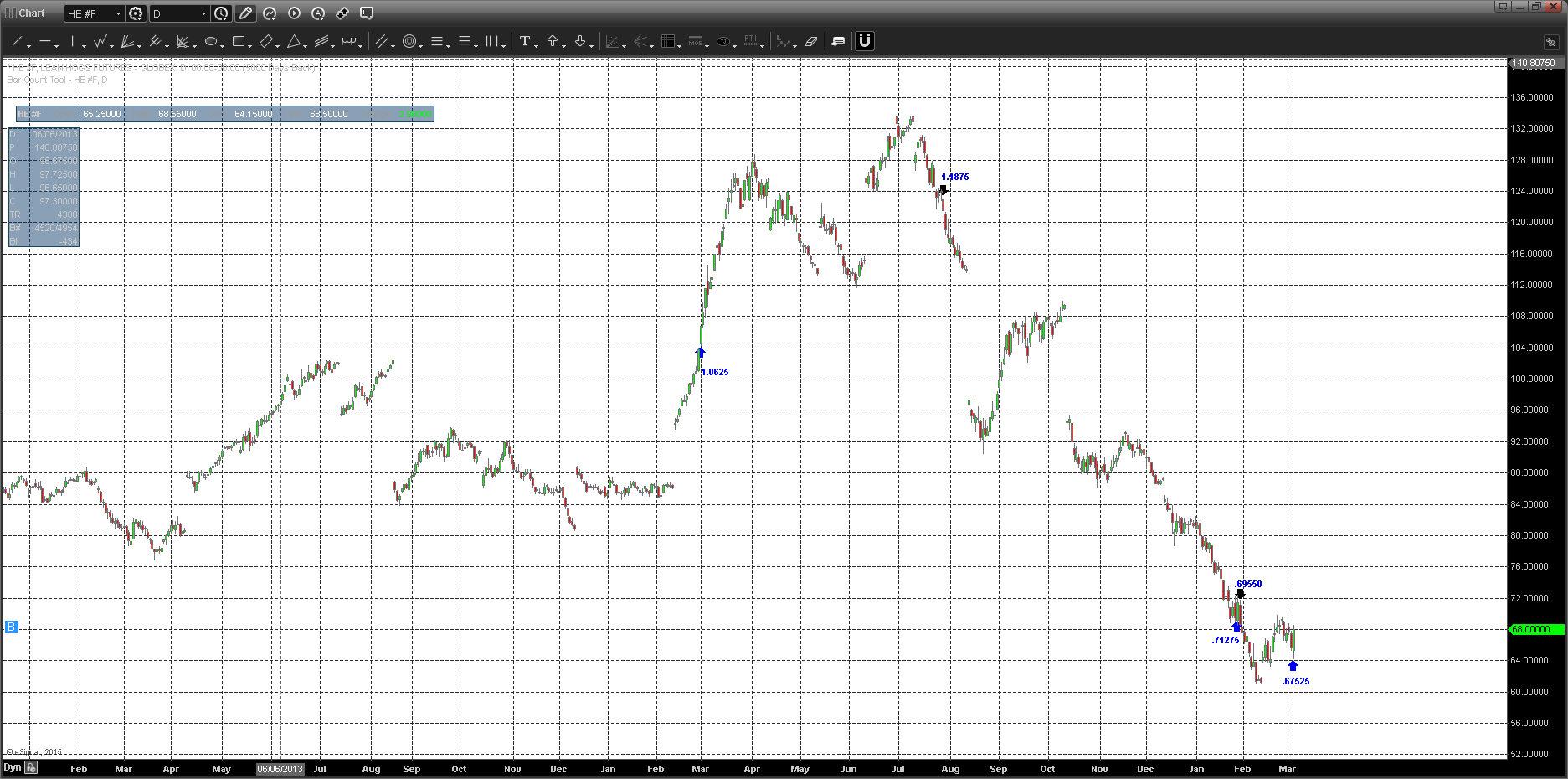The height and width of the screenshot is (779, 1568).
Task: Select the Ellipse drawing tool
Action: pos(211,41)
